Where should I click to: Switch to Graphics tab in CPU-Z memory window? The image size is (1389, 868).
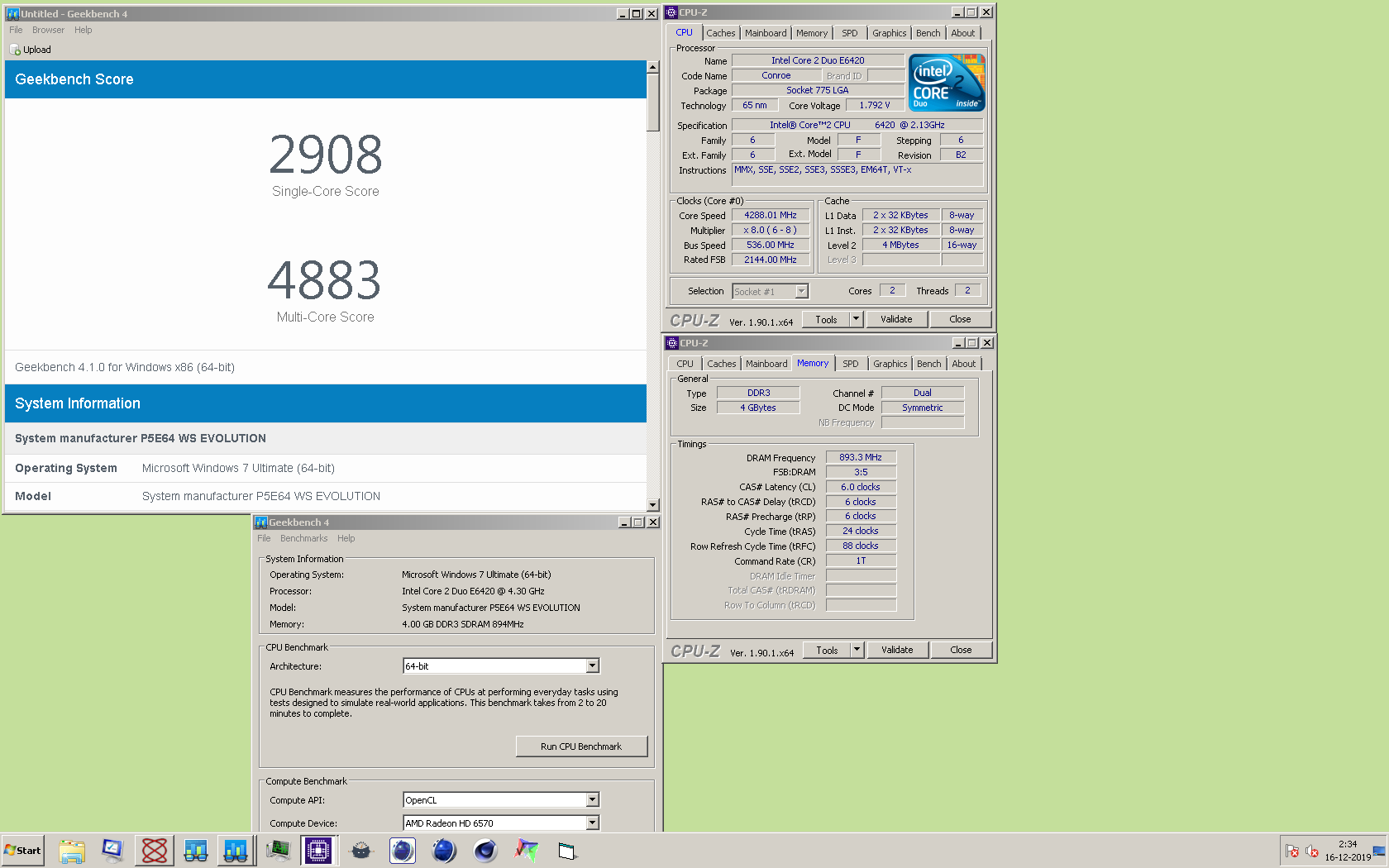click(x=890, y=364)
